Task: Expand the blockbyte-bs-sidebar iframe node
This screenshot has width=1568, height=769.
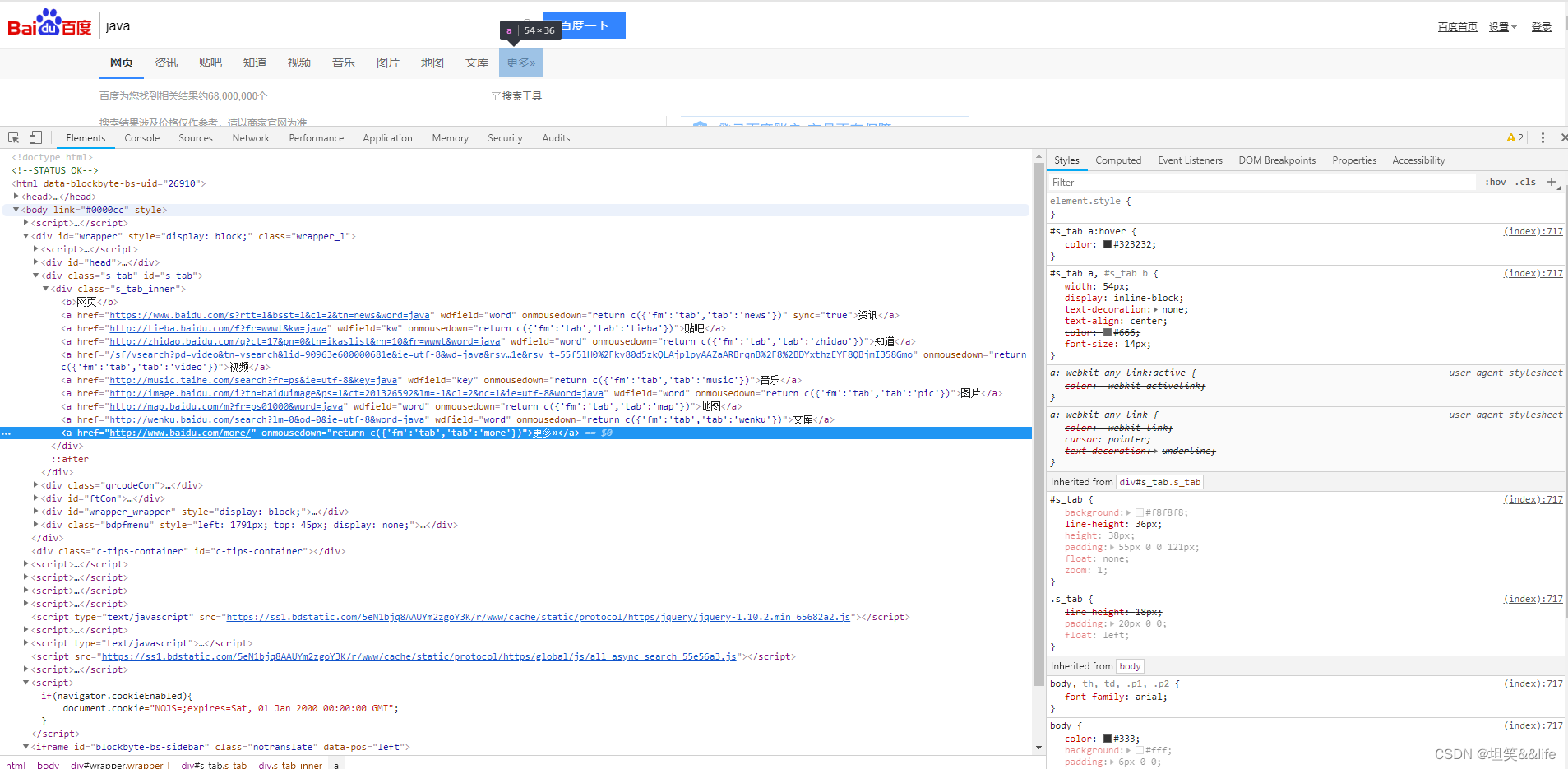Action: pos(26,747)
